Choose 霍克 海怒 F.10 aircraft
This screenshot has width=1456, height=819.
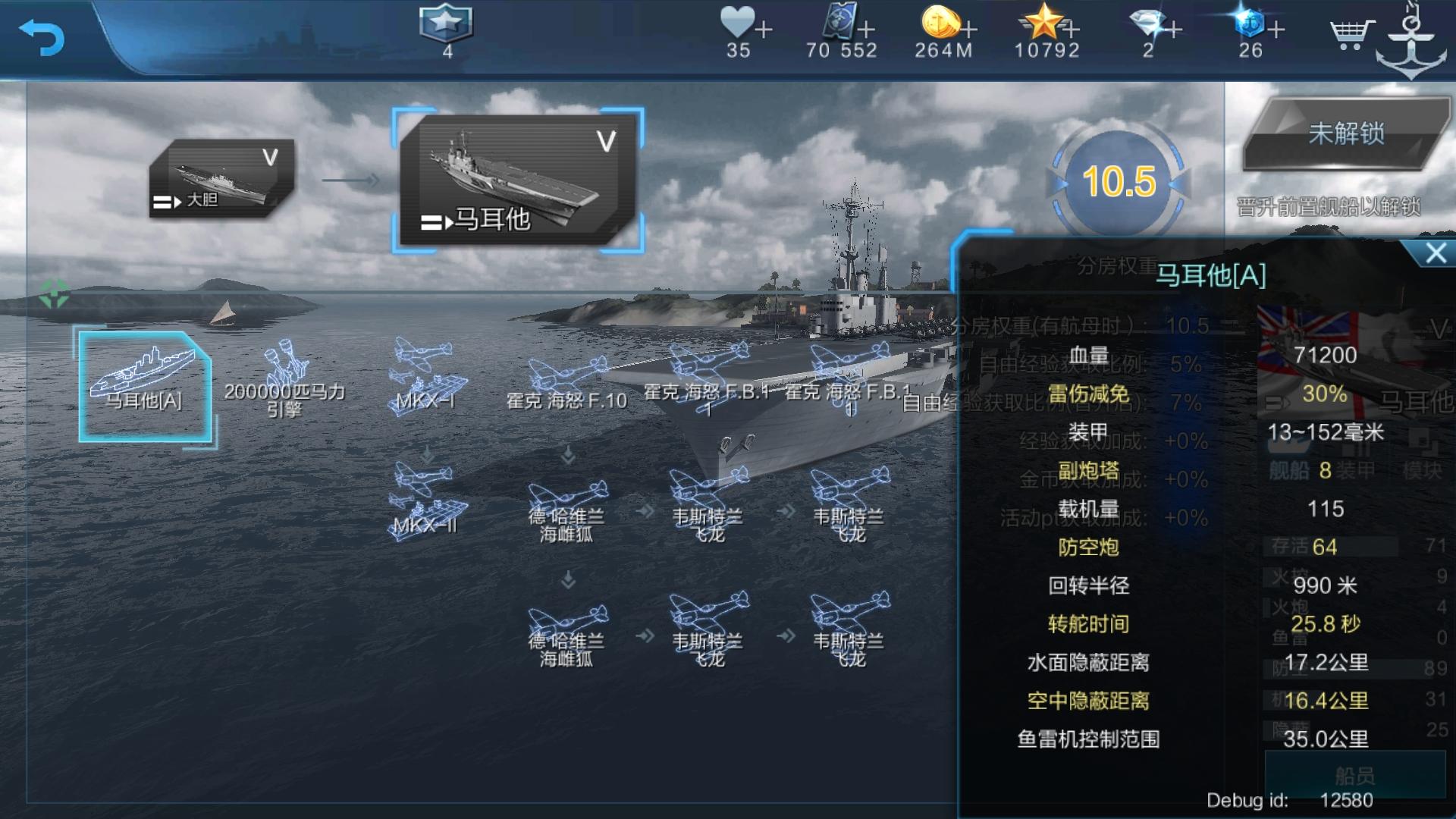[566, 383]
